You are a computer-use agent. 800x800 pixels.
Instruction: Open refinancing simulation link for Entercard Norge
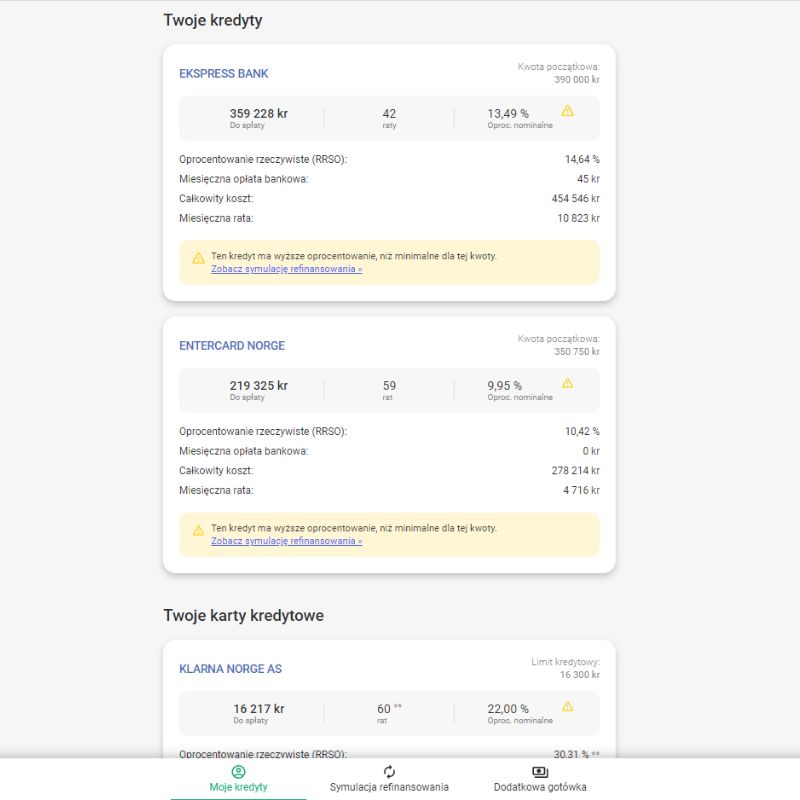click(286, 541)
